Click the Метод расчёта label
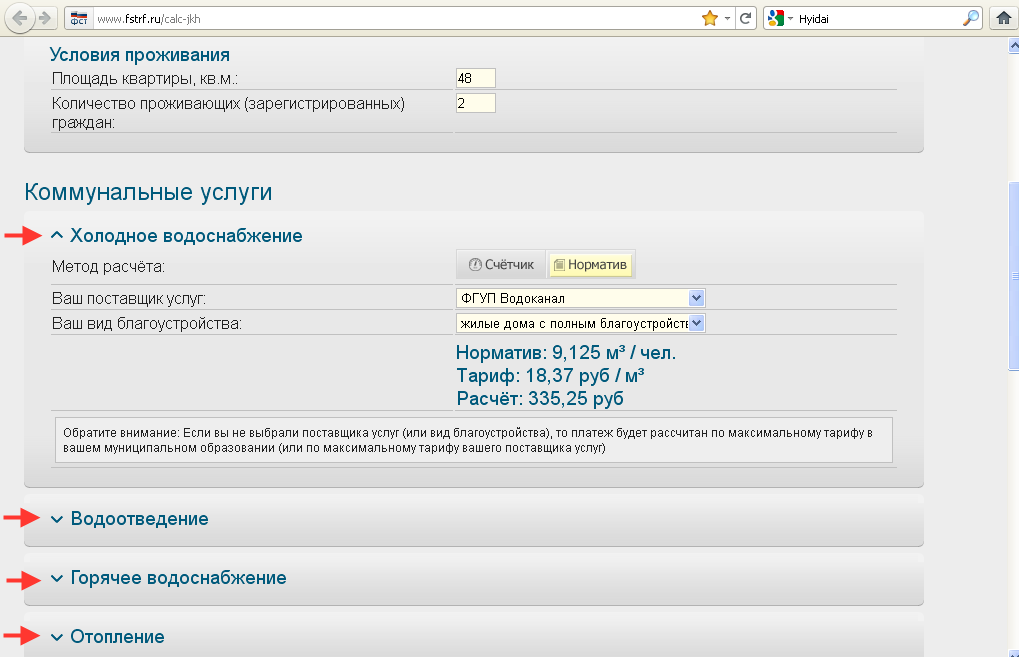Viewport: 1019px width, 657px height. tap(109, 266)
